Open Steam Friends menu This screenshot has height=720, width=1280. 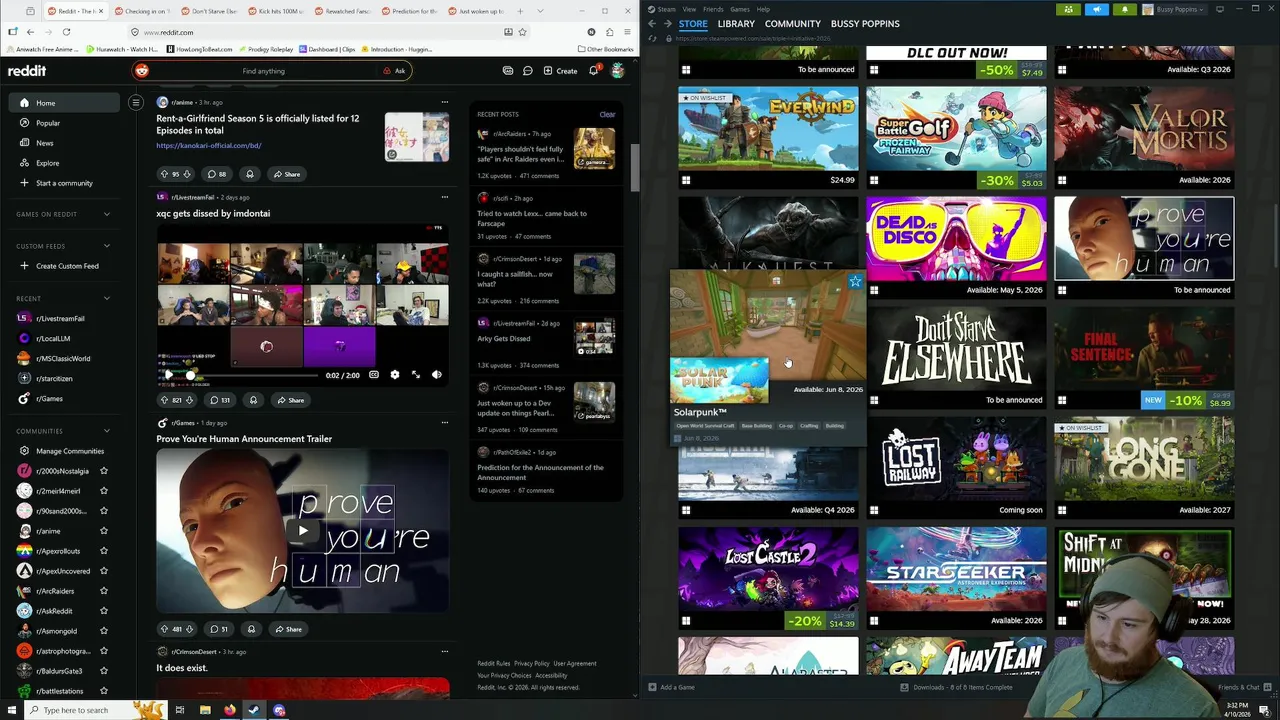[x=713, y=9]
